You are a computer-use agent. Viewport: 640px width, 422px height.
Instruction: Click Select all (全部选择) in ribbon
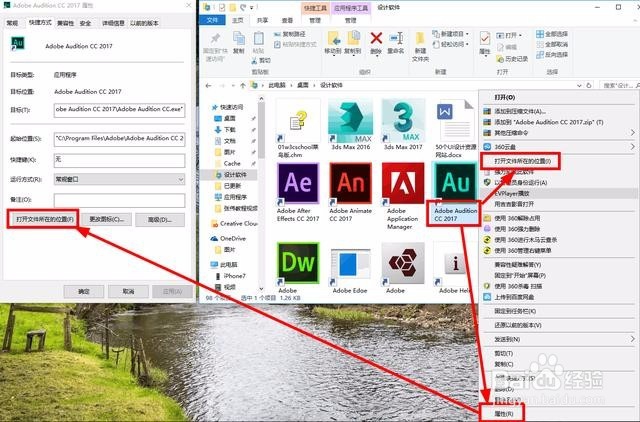(552, 34)
